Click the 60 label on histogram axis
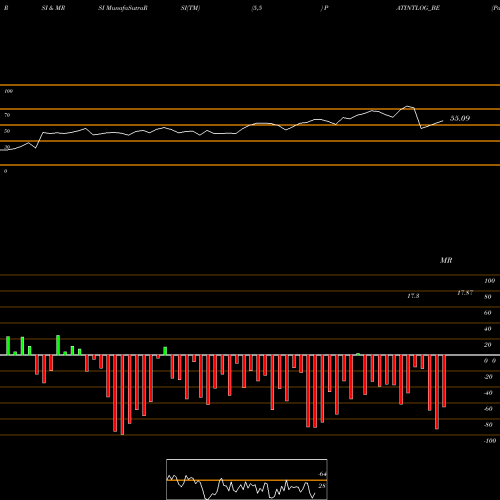500x500 pixels. point(487,313)
